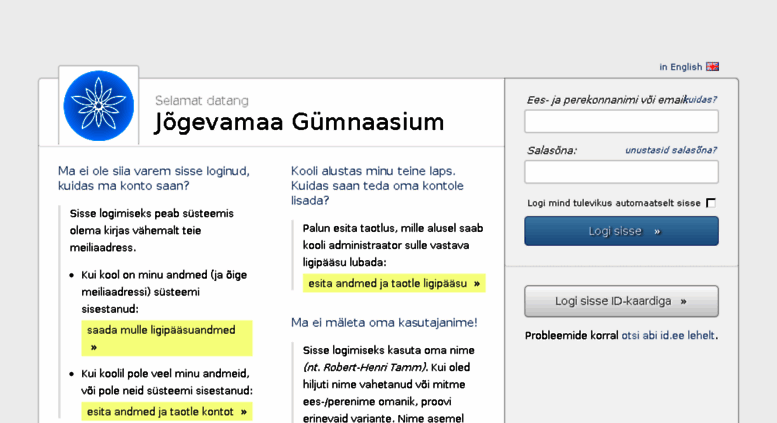Focus the Salasõna password field
Image resolution: width=777 pixels, height=423 pixels.
point(621,172)
